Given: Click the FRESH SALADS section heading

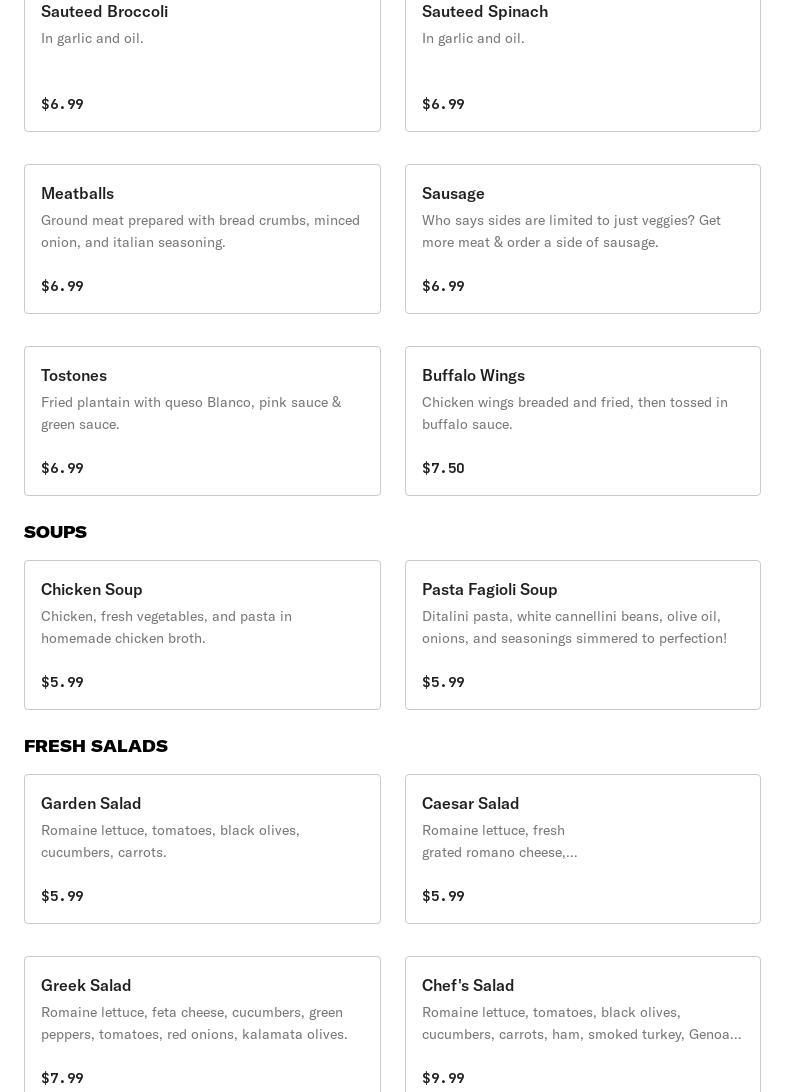Looking at the screenshot, I should pos(96,746).
